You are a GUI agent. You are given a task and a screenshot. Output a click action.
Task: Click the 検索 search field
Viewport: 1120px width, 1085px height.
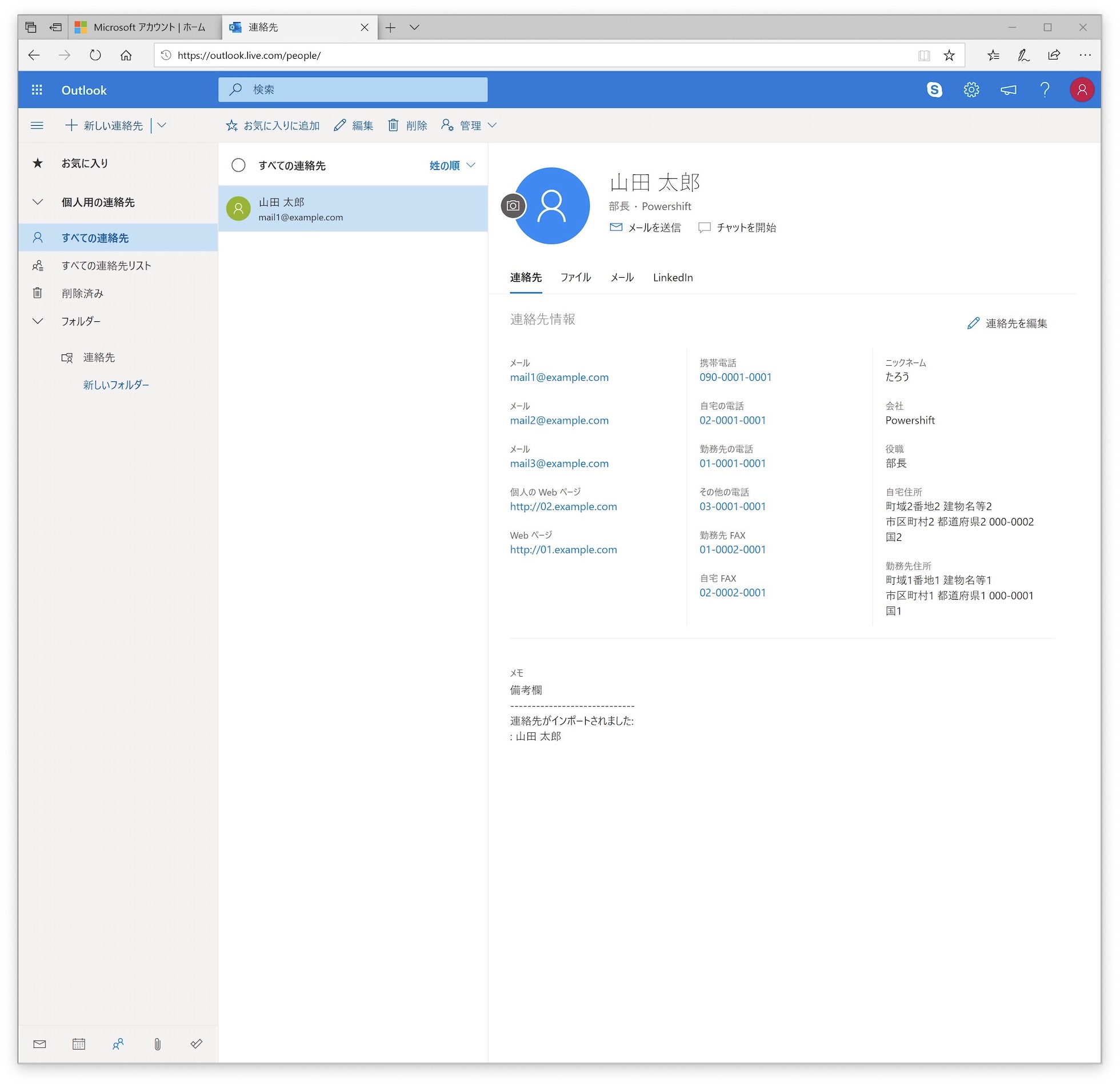coord(353,90)
